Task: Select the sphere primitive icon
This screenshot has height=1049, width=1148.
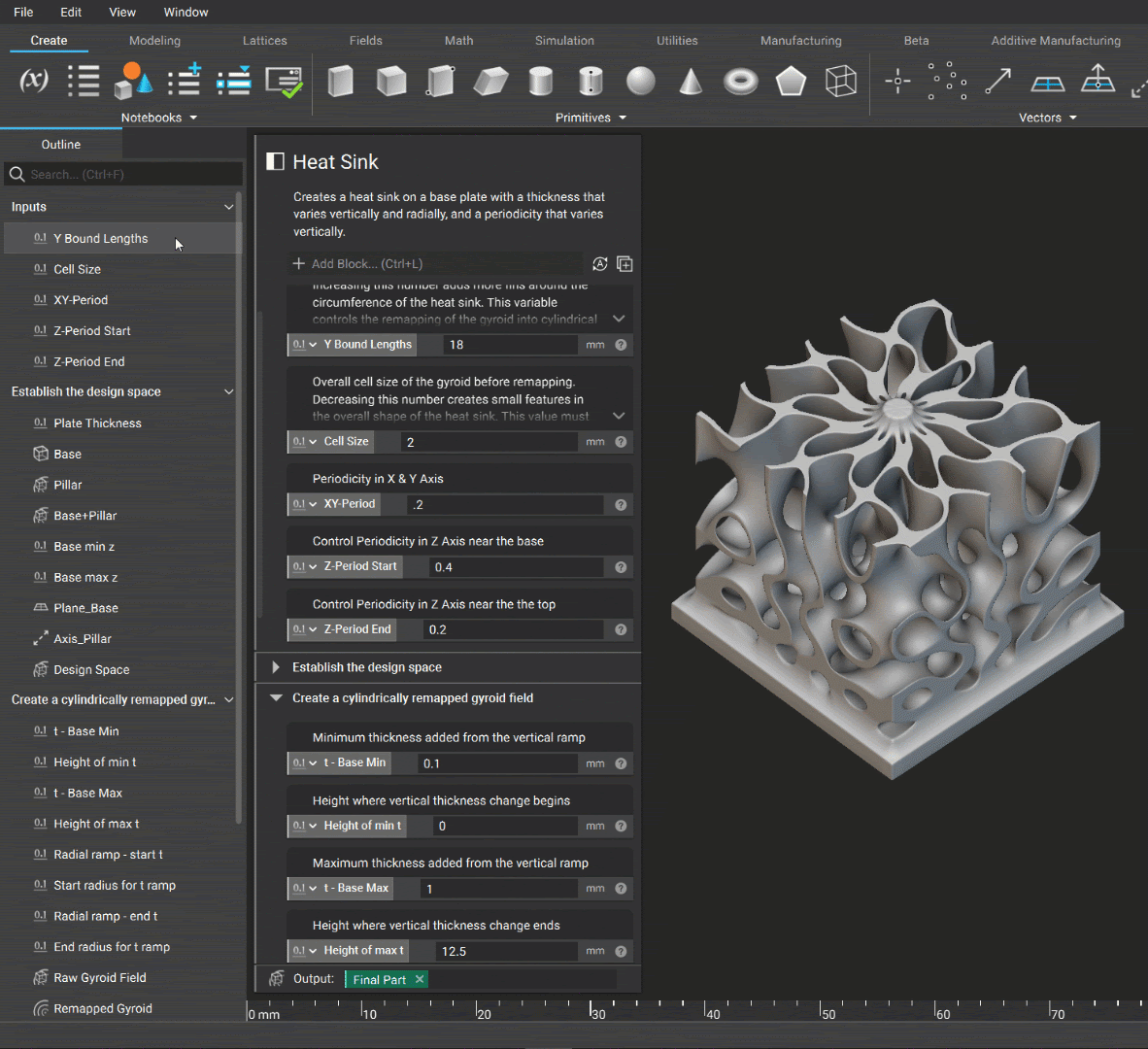Action: coord(641,82)
